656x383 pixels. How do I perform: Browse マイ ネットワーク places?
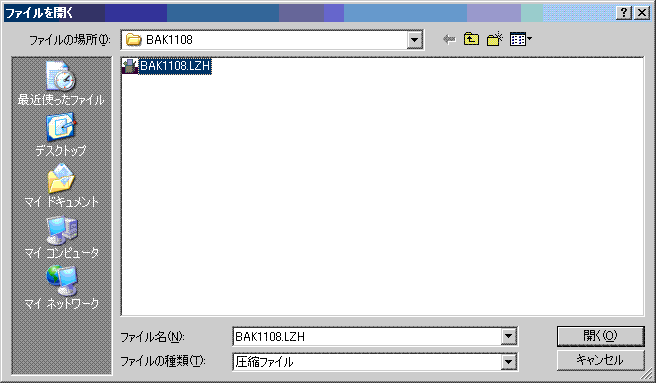tap(61, 288)
